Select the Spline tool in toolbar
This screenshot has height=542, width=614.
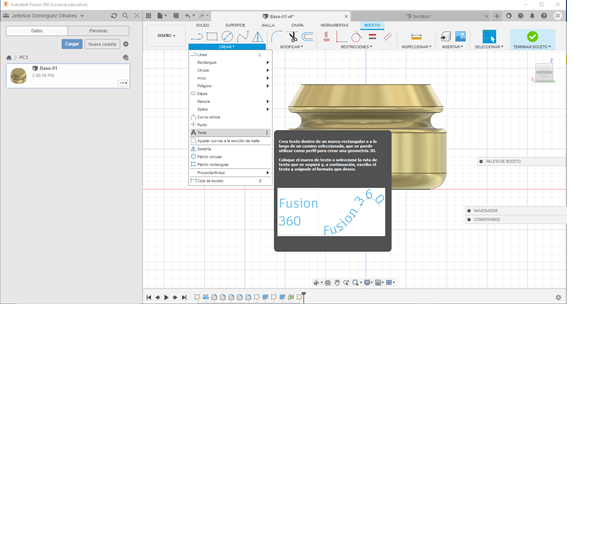coord(242,37)
